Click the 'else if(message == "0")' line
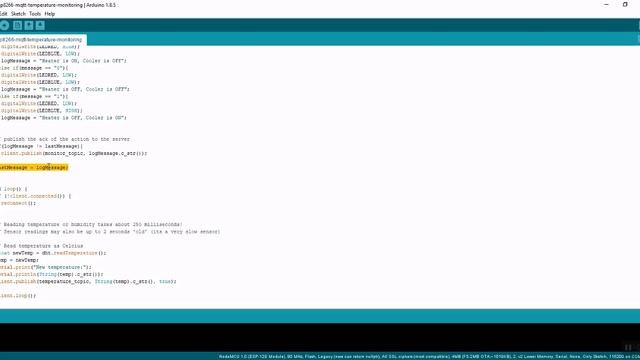This screenshot has height=360, width=640. [34, 68]
